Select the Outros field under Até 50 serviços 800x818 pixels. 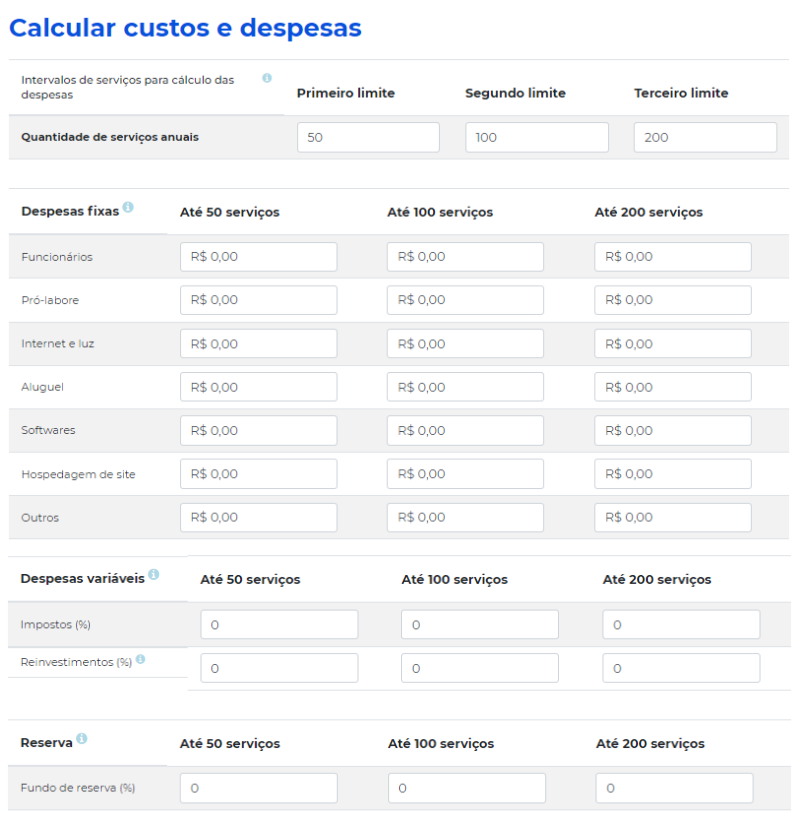257,517
